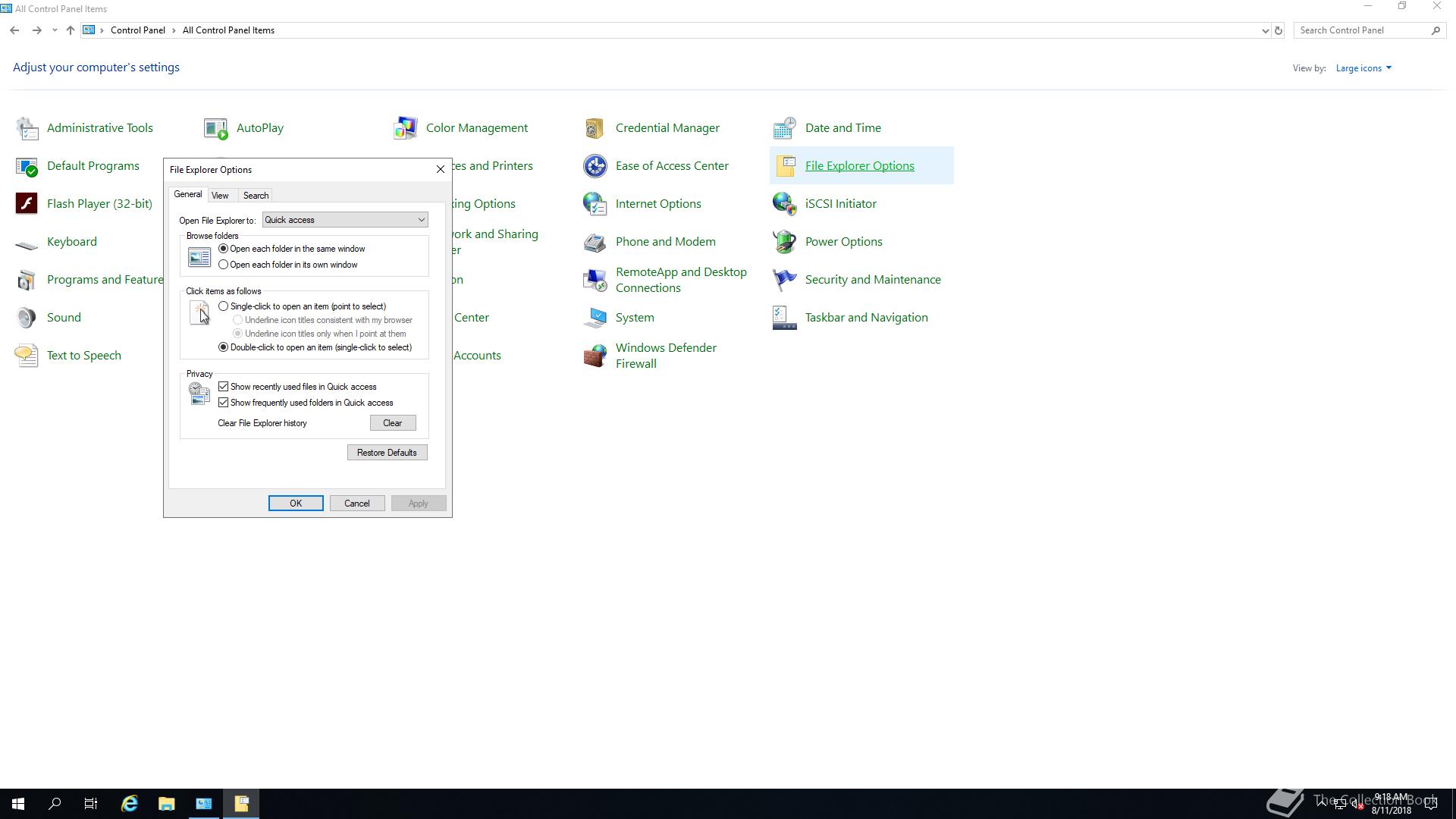The width and height of the screenshot is (1456, 819).
Task: Open Windows Defender Firewall icon
Action: 595,356
